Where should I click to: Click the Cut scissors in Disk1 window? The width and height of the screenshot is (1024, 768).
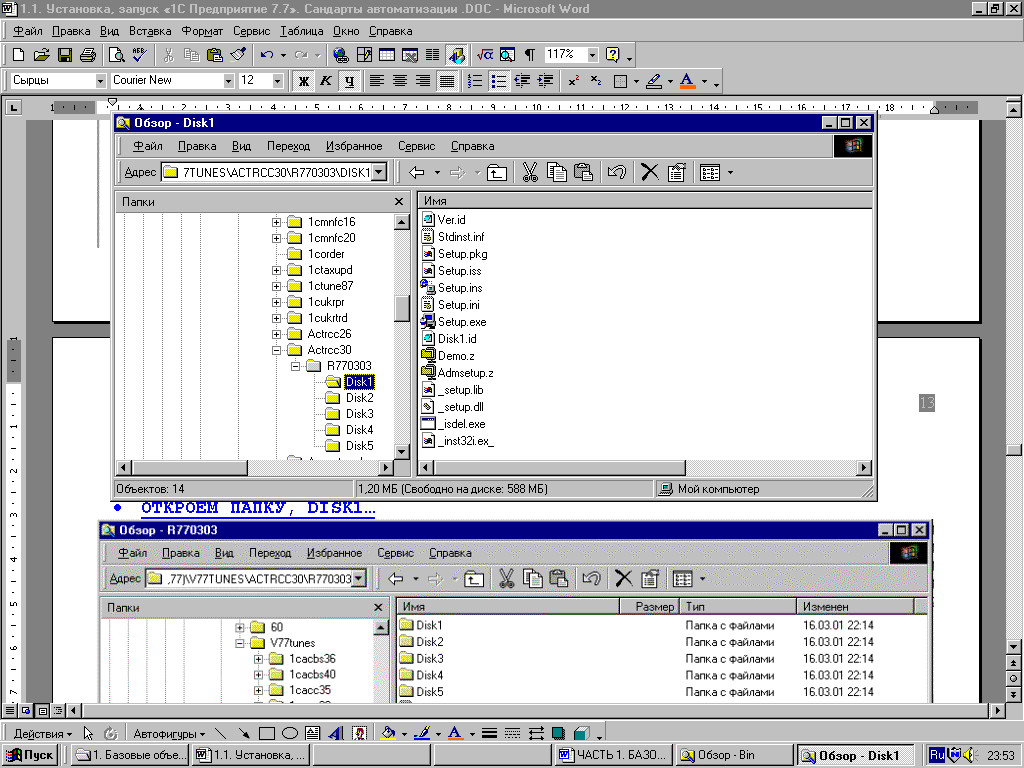[x=530, y=172]
